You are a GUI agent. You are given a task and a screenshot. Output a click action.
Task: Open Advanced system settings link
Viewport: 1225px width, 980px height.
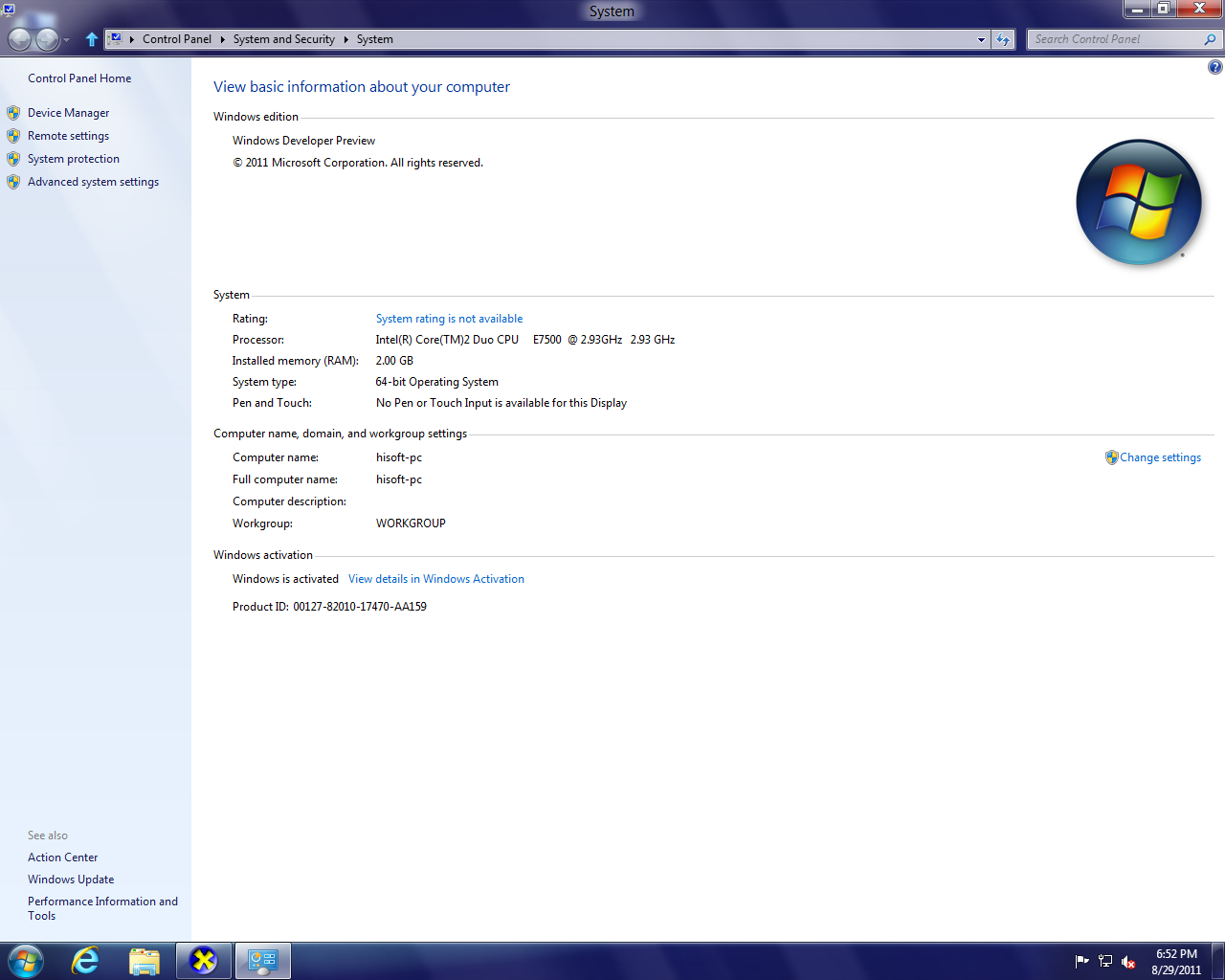(93, 182)
